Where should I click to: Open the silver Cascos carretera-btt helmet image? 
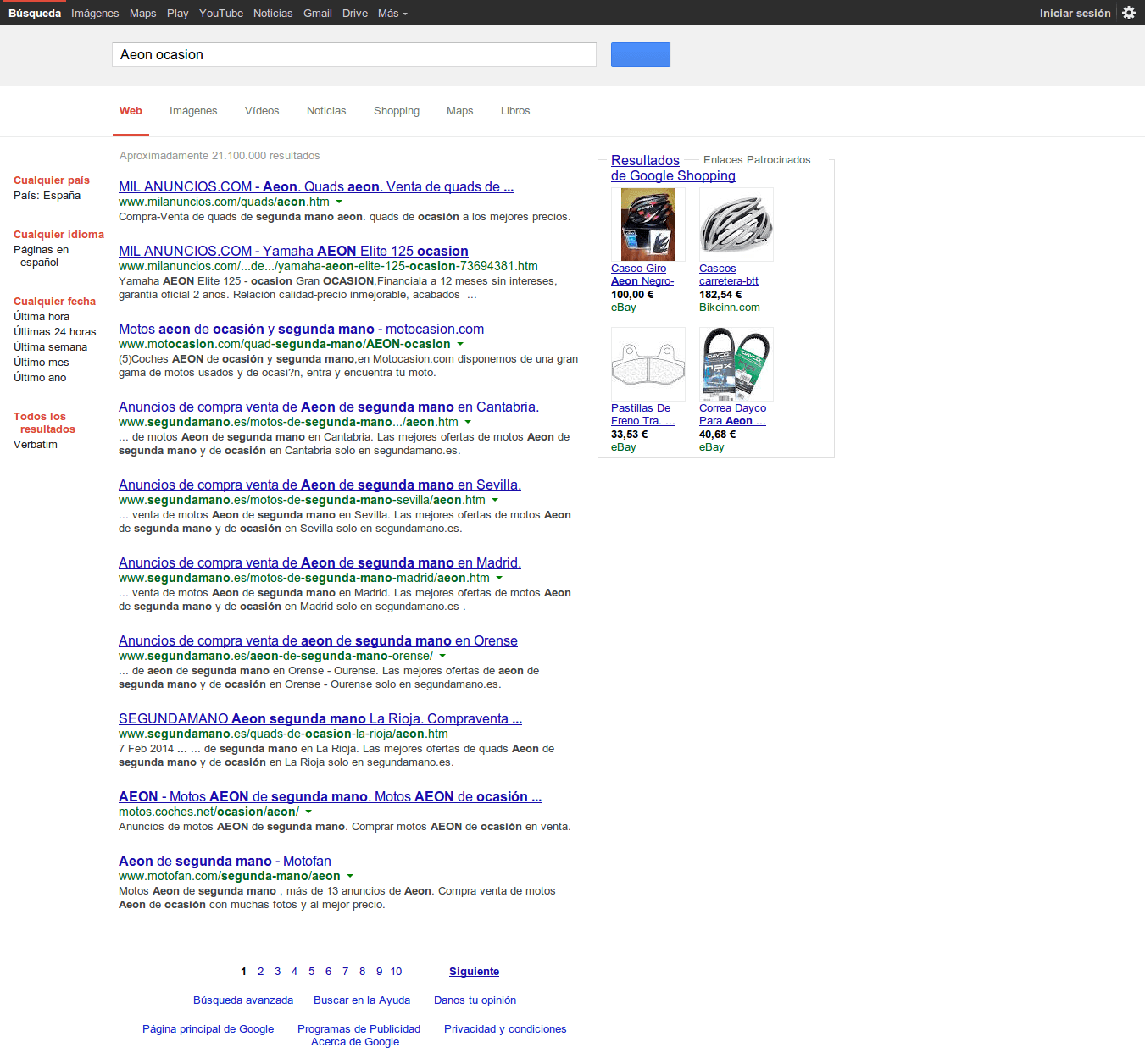click(736, 224)
